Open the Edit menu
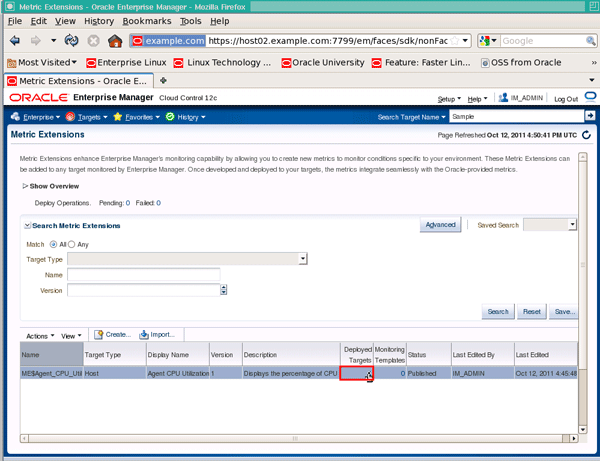The height and width of the screenshot is (461, 600). [x=39, y=21]
